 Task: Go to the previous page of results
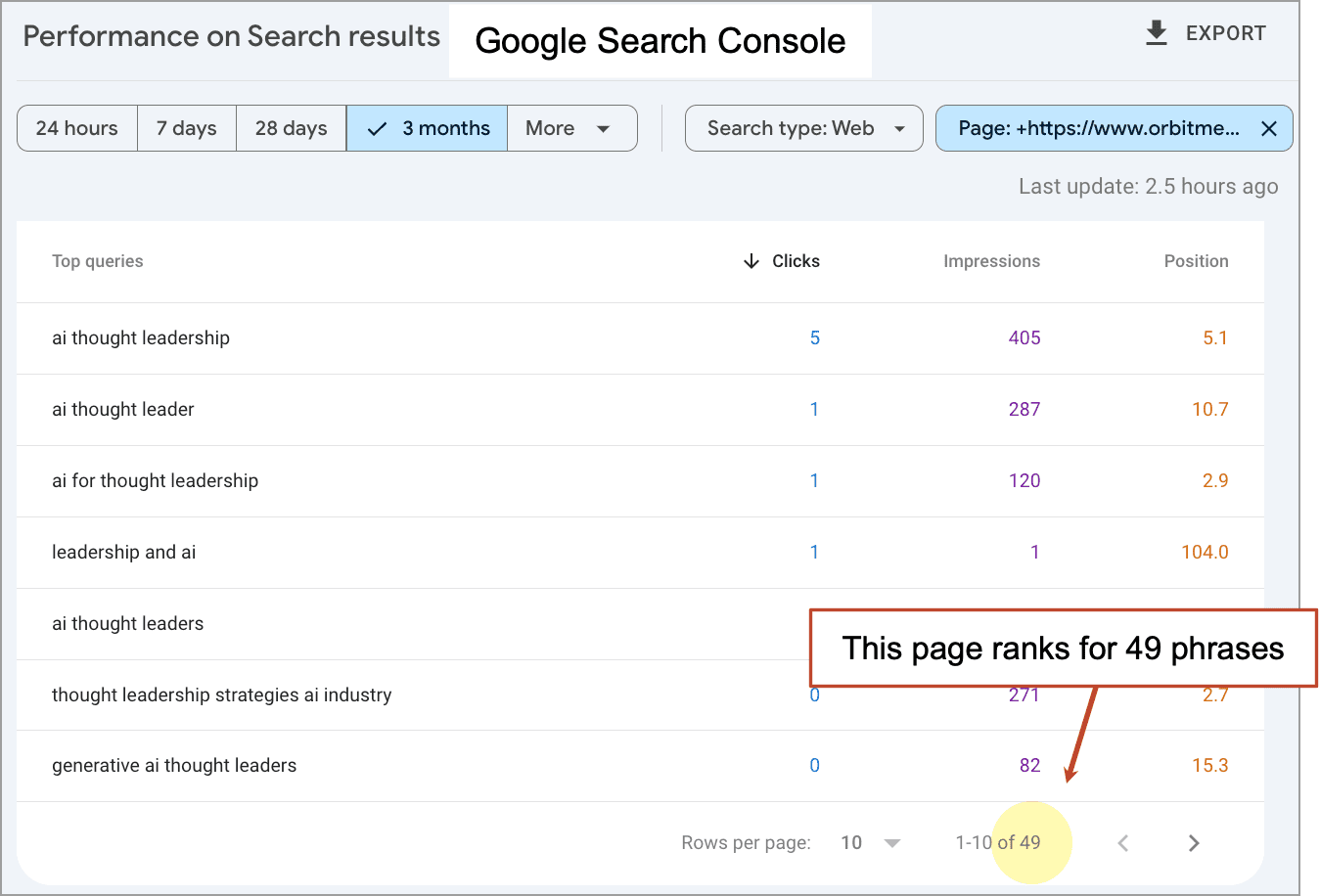click(1123, 843)
